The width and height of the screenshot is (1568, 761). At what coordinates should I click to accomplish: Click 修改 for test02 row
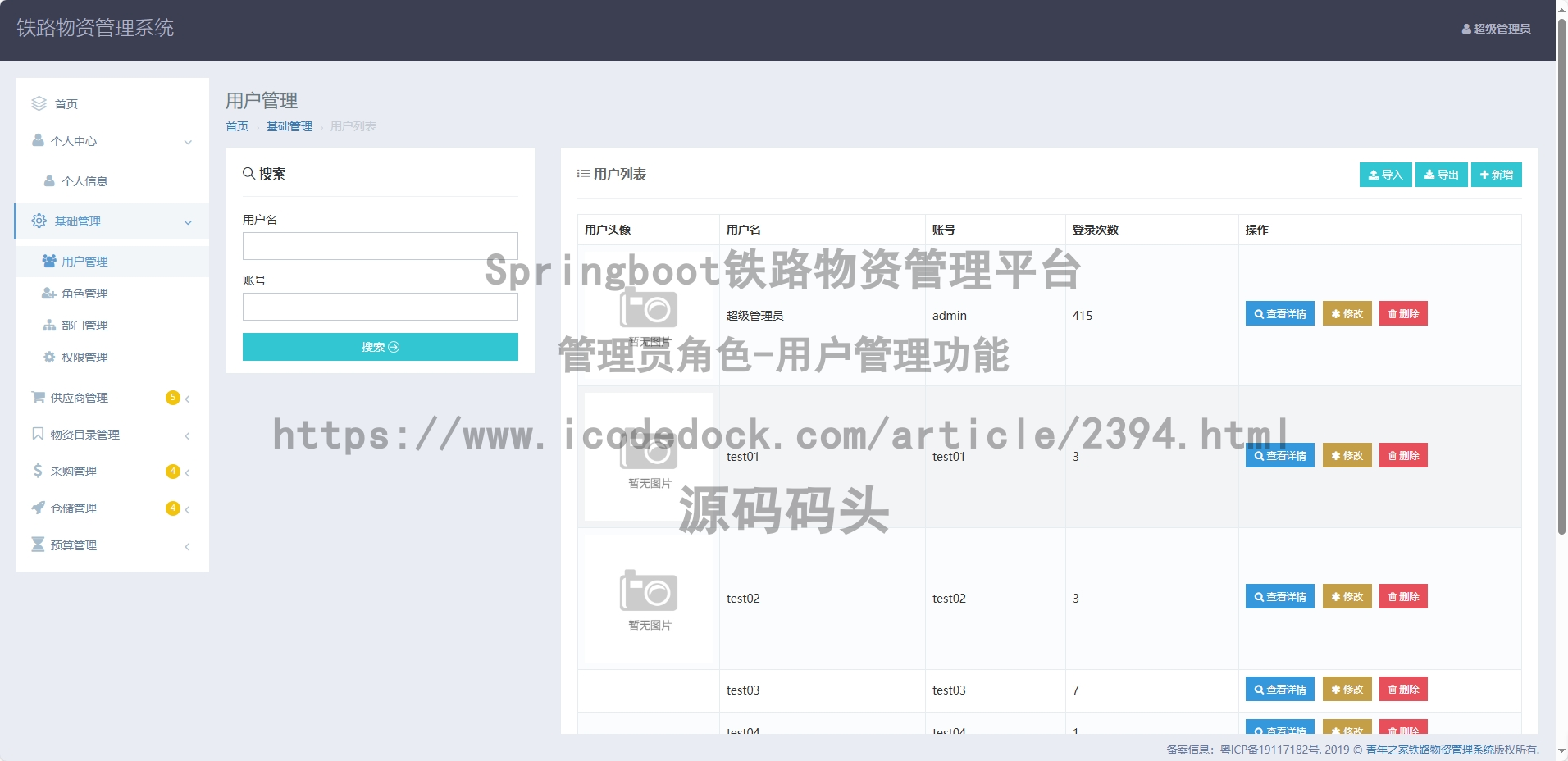(x=1347, y=597)
